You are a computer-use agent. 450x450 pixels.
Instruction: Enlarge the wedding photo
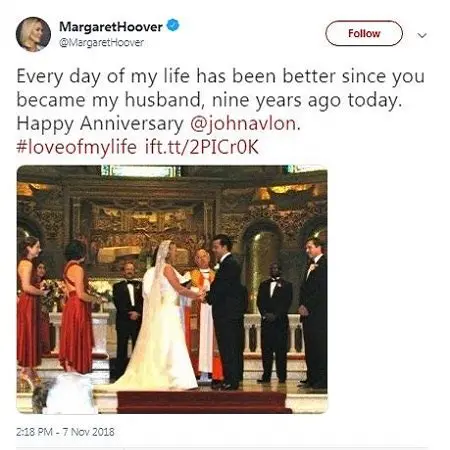tap(172, 289)
